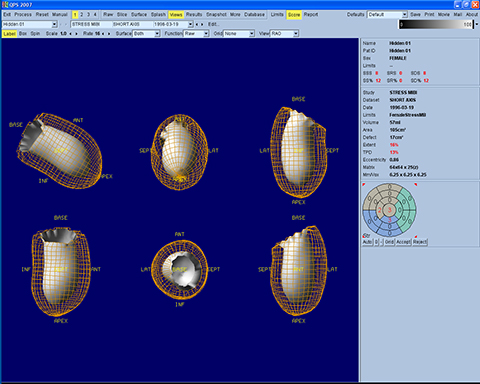Click the Accept button below polar map

[403, 242]
